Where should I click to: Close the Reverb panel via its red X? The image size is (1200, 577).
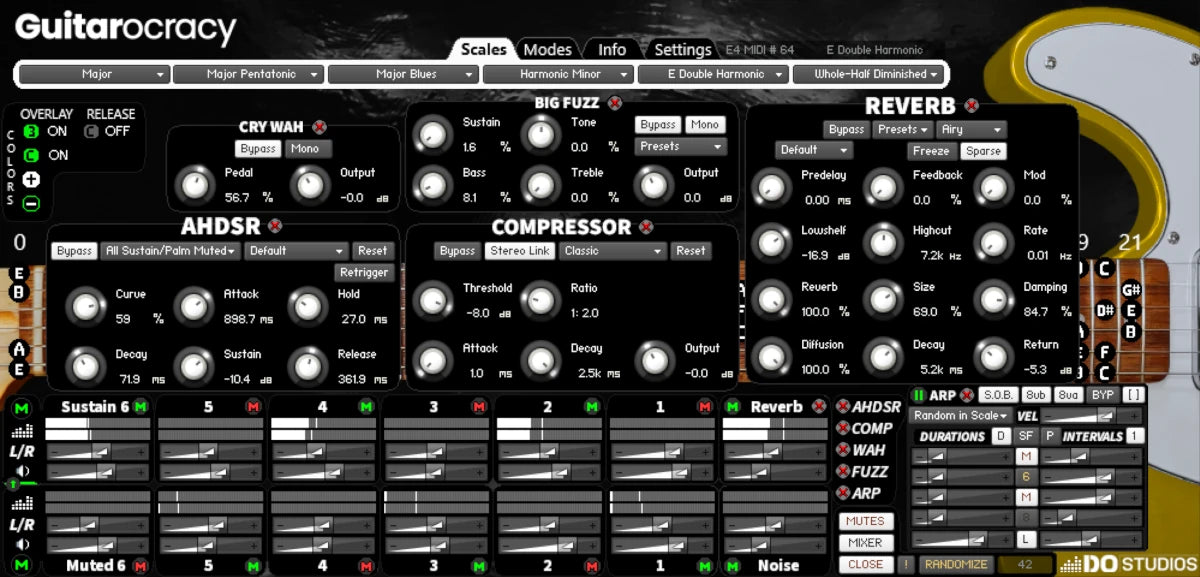tap(971, 106)
